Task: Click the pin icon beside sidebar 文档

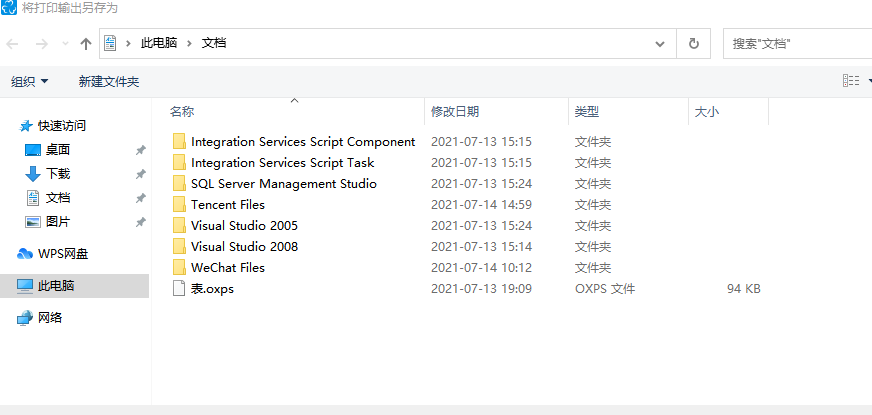Action: (141, 198)
